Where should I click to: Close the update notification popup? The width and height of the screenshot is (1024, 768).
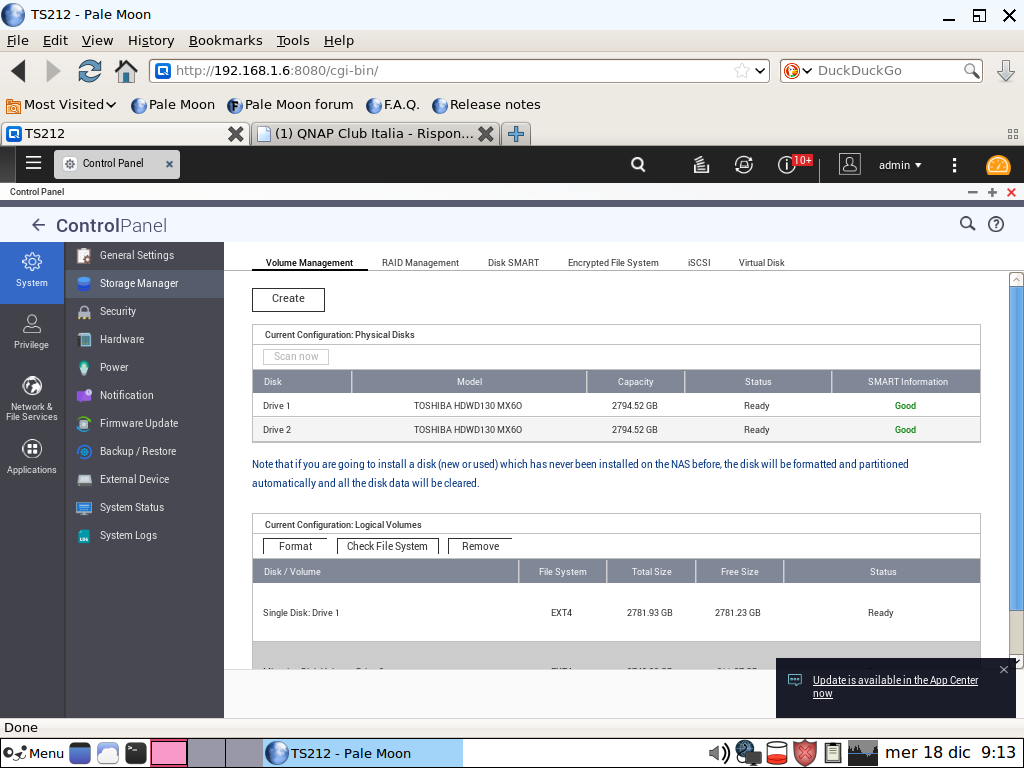[1004, 669]
